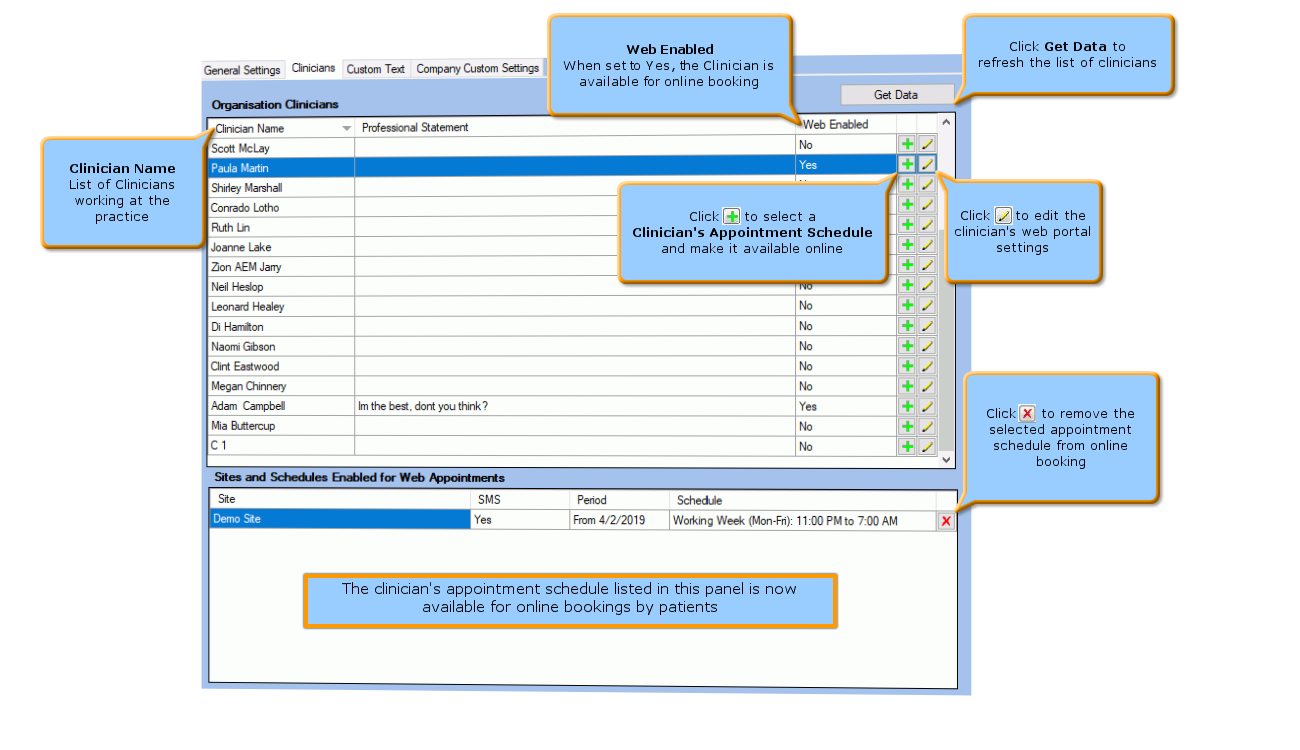Screen dimensions: 1300x750
Task: Click Adam Campbell's professional statement cell
Action: click(x=574, y=406)
